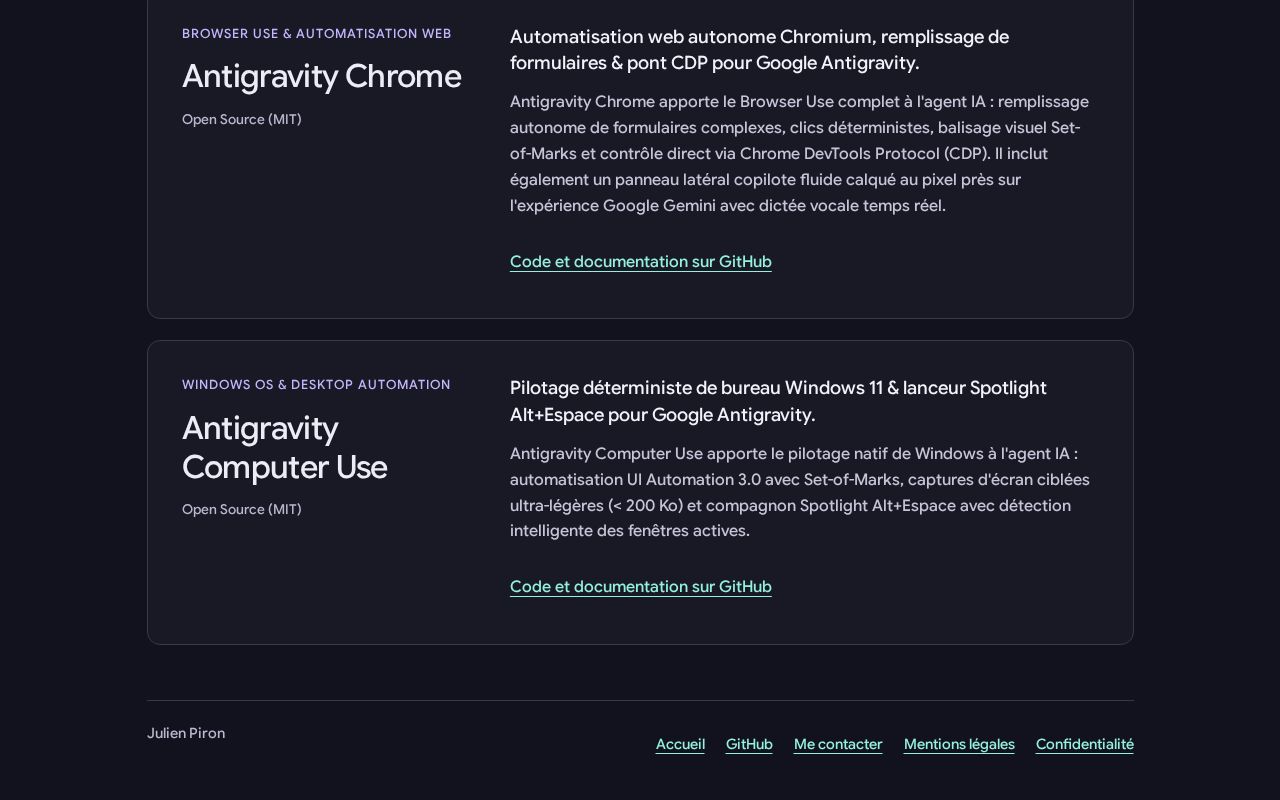Open the GitHub footer link

pos(749,744)
